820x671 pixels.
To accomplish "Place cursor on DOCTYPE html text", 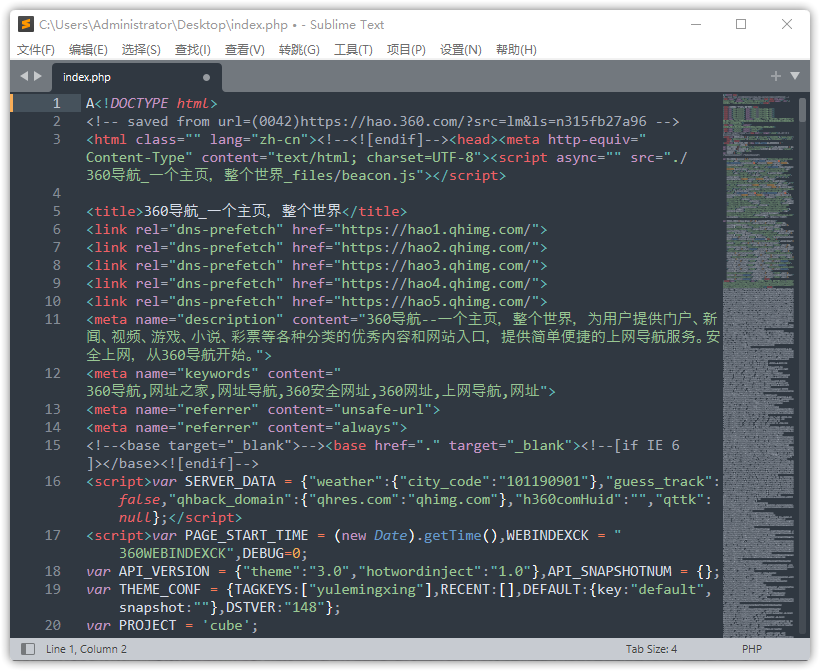I will [x=160, y=104].
